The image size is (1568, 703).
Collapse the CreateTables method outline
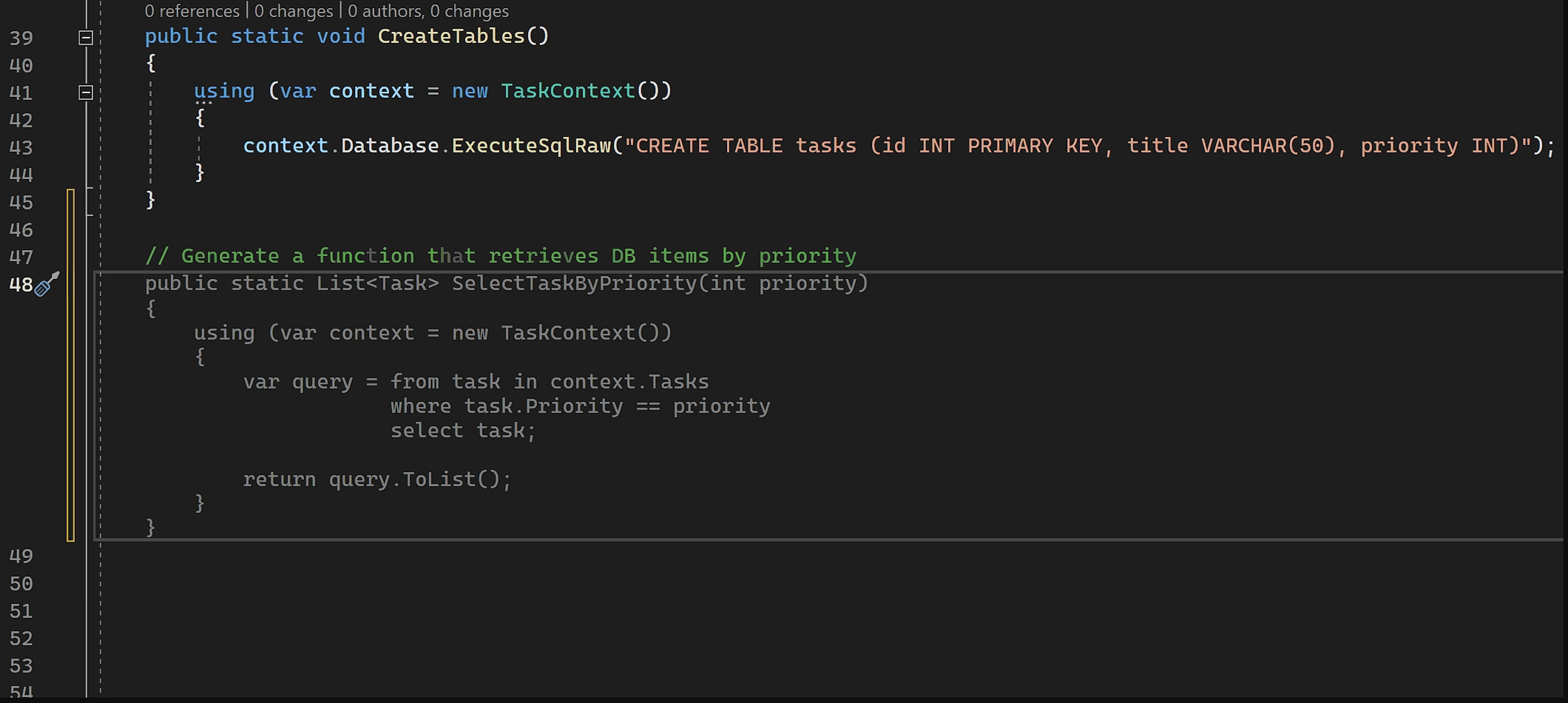[86, 37]
